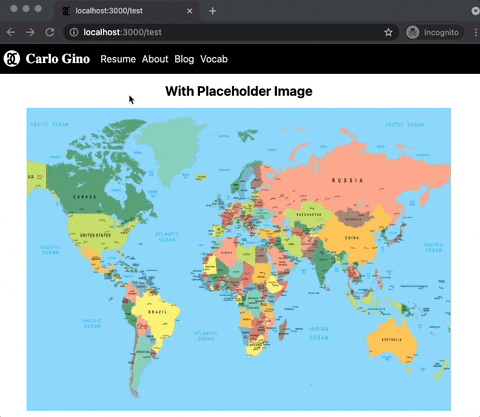480x417 pixels.
Task: Click the tab search dropdown arrow
Action: click(x=476, y=11)
